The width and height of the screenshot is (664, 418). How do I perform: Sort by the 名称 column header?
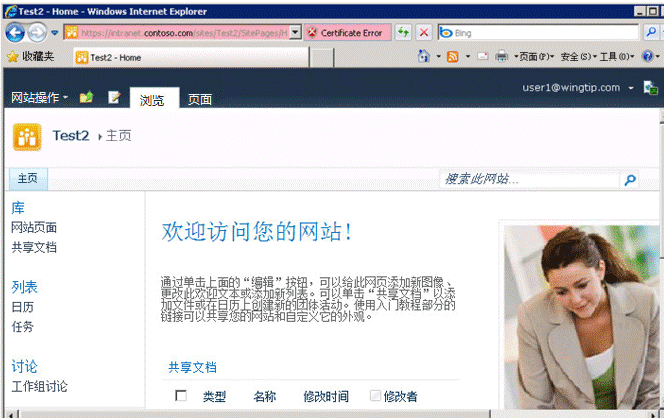pos(265,396)
